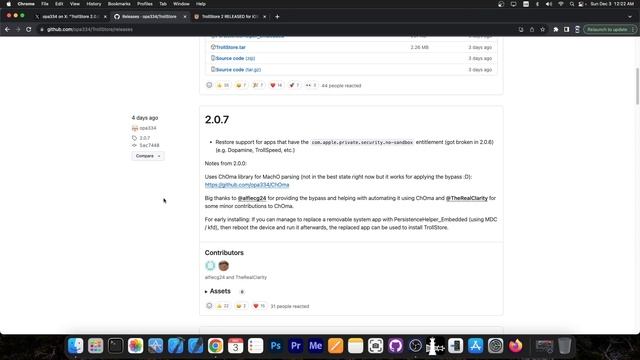Open Chrome File menu
This screenshot has height=360, width=640.
(45, 4)
